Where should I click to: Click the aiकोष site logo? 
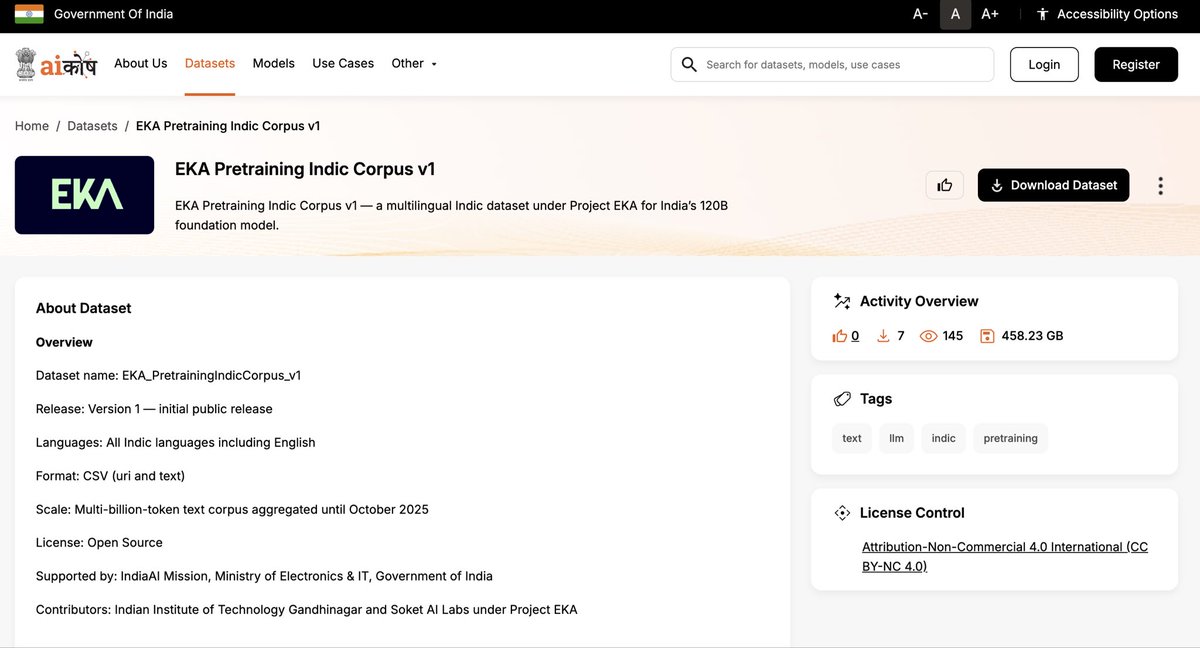(55, 63)
